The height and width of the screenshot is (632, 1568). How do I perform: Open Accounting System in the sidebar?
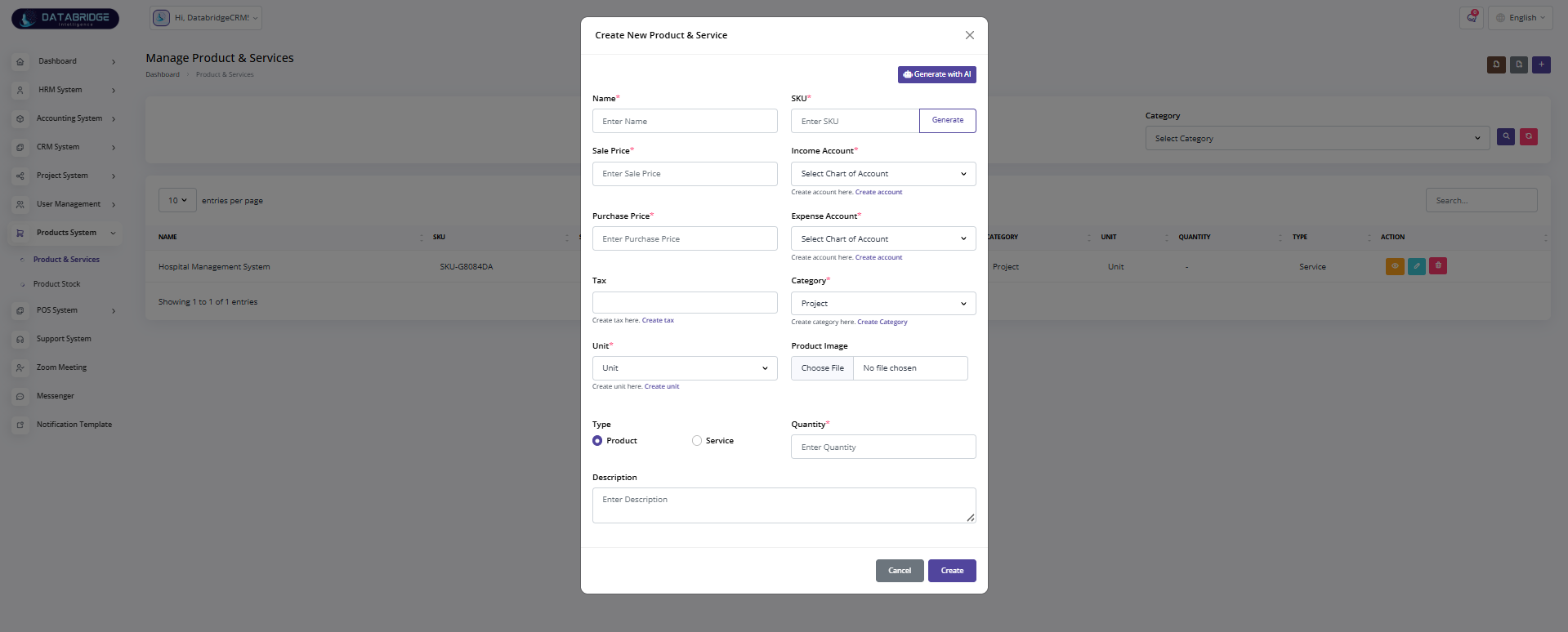(65, 118)
